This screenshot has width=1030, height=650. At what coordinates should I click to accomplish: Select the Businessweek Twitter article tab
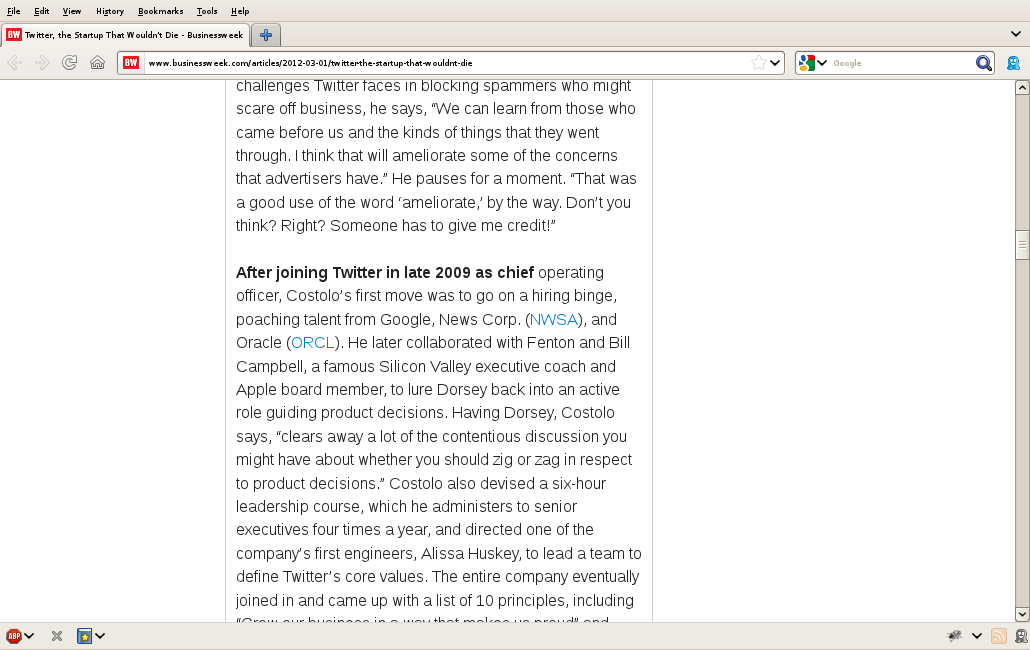tap(125, 35)
